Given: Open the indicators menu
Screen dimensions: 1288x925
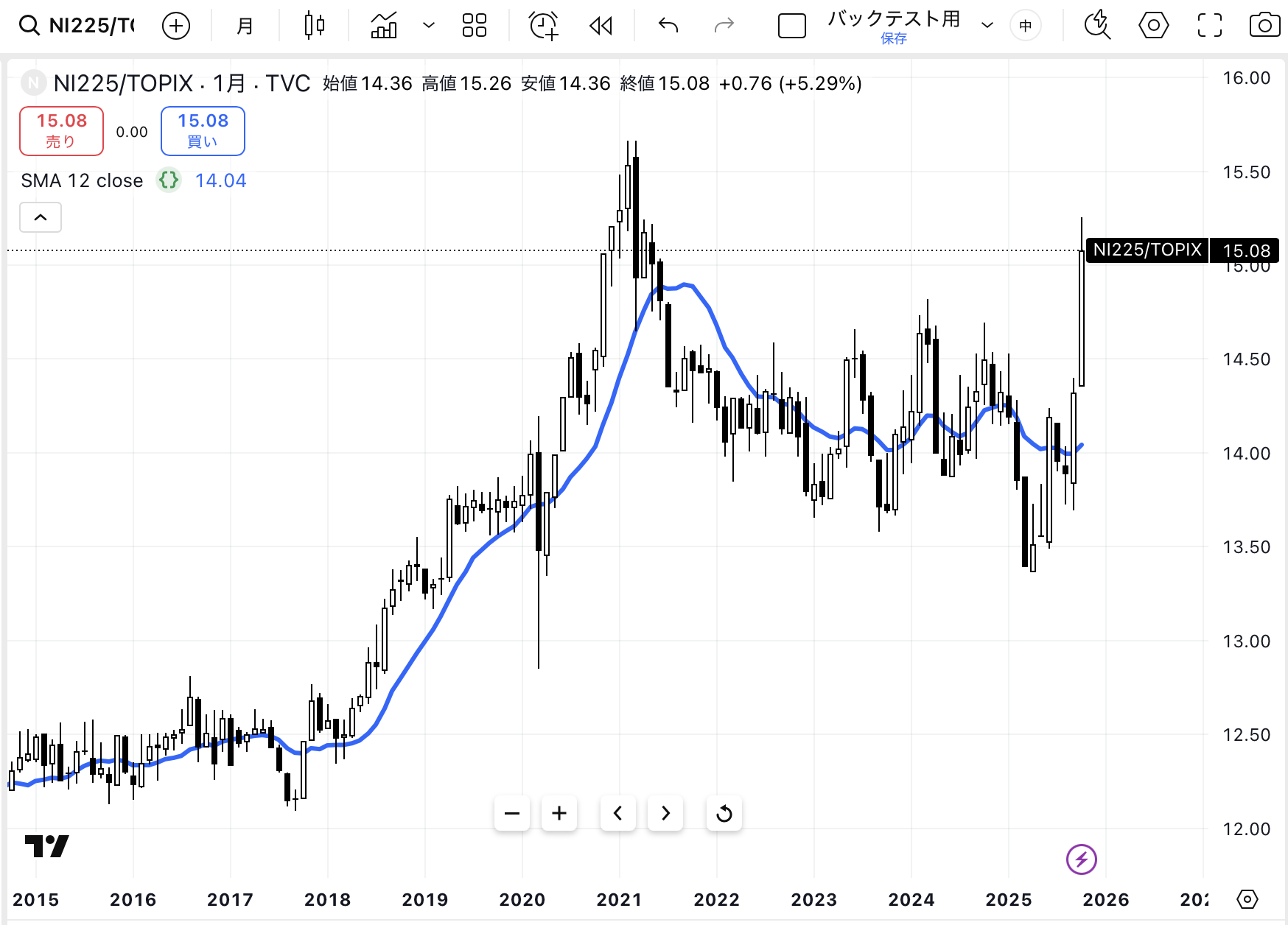Looking at the screenshot, I should click(384, 26).
